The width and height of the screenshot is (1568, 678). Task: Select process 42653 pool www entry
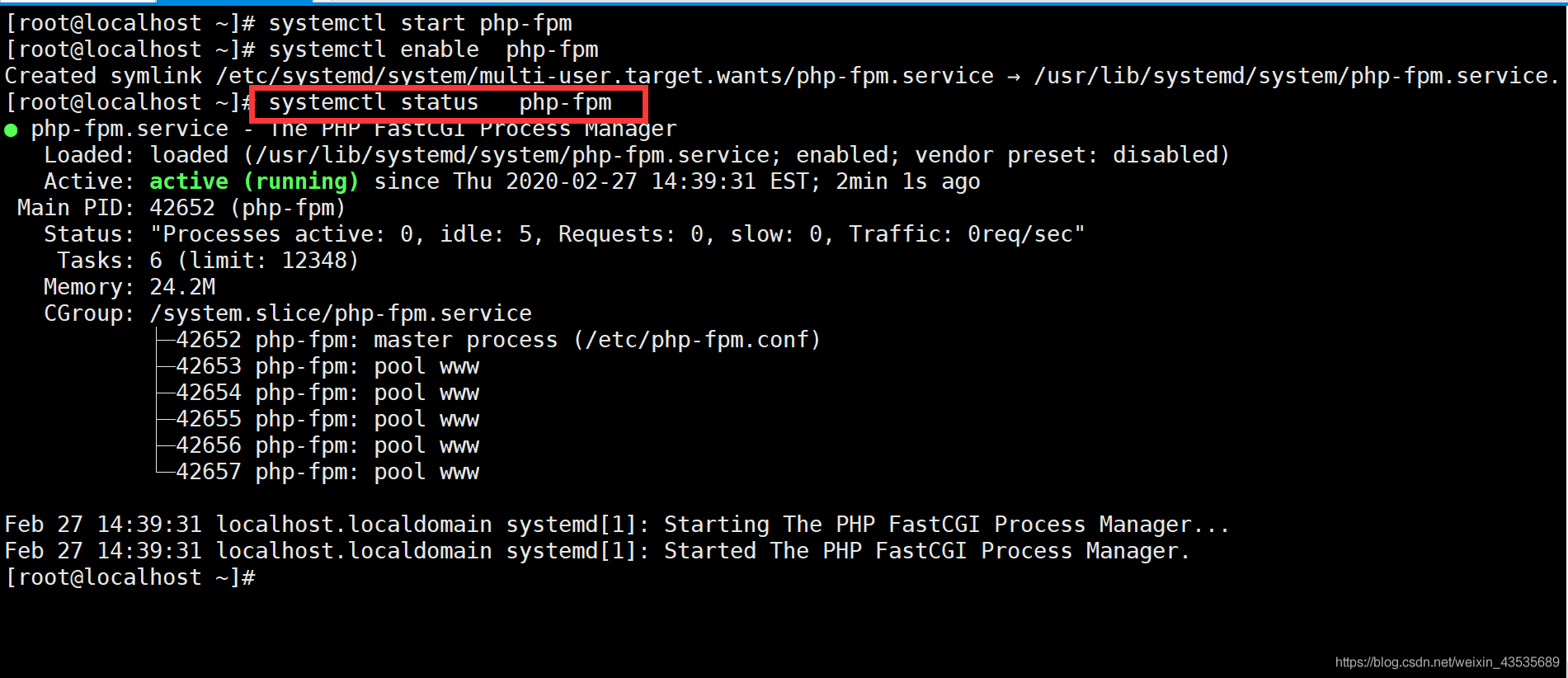(327, 366)
